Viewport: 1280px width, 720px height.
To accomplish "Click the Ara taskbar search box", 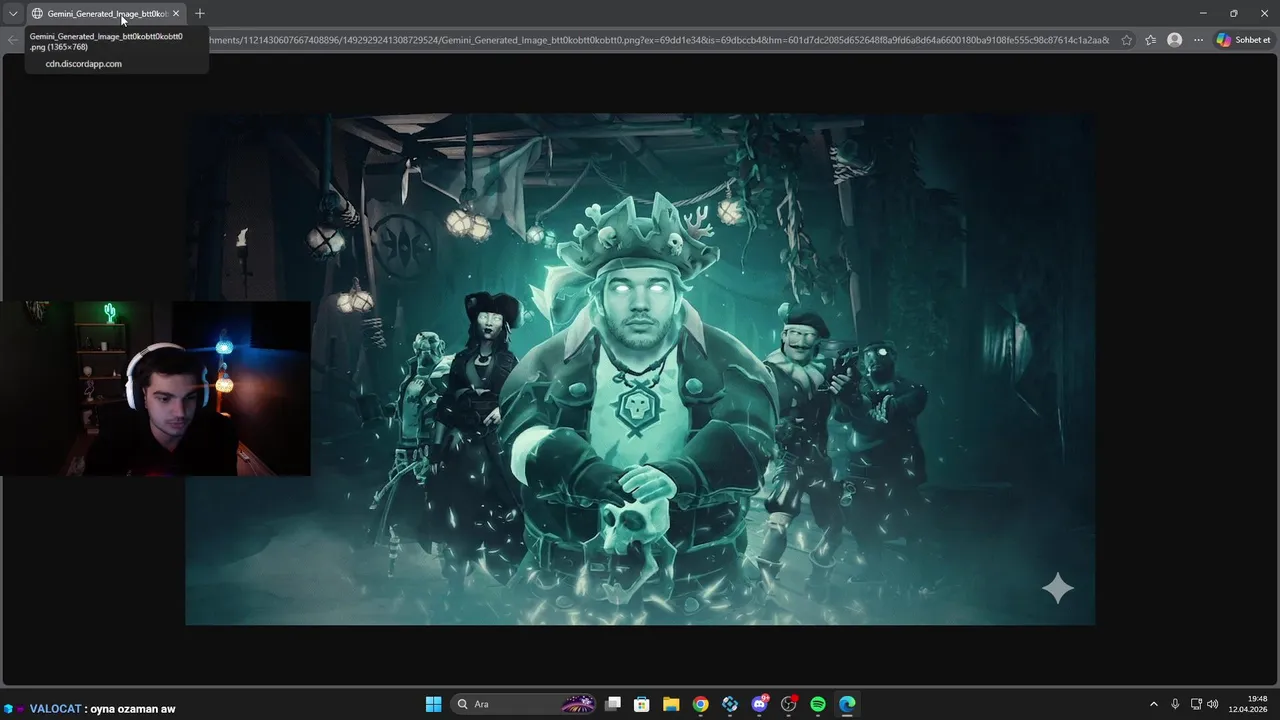I will pos(524,704).
